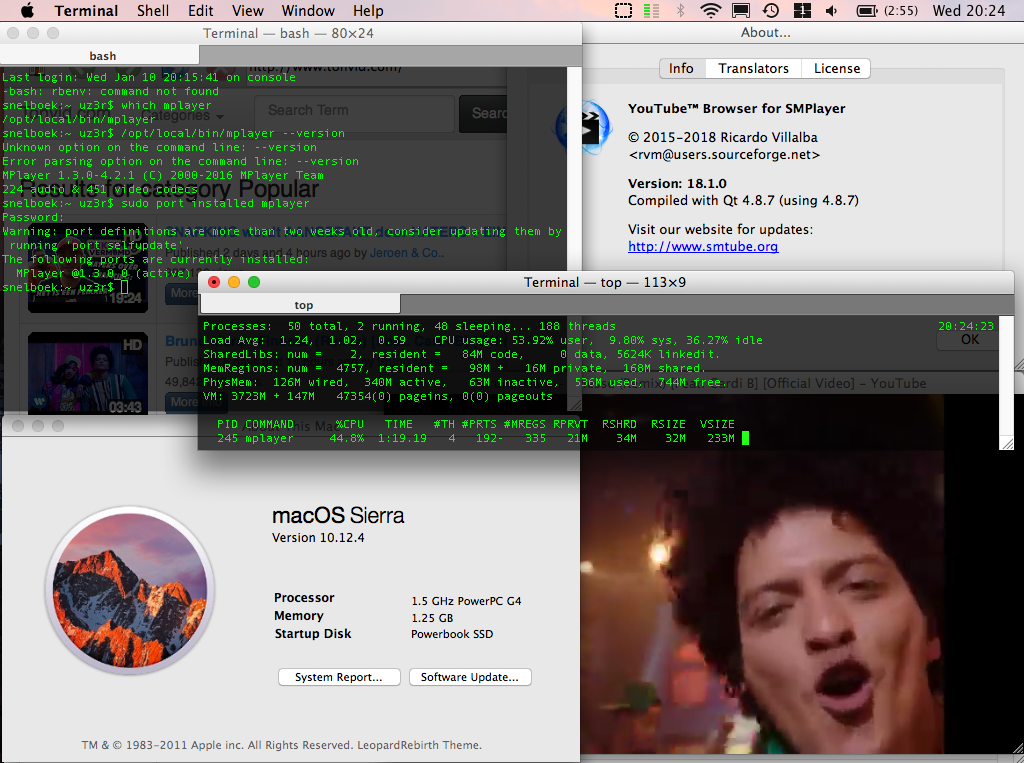Screen dimensions: 1024x763
Task: Click the Search Term input field
Action: click(x=354, y=112)
